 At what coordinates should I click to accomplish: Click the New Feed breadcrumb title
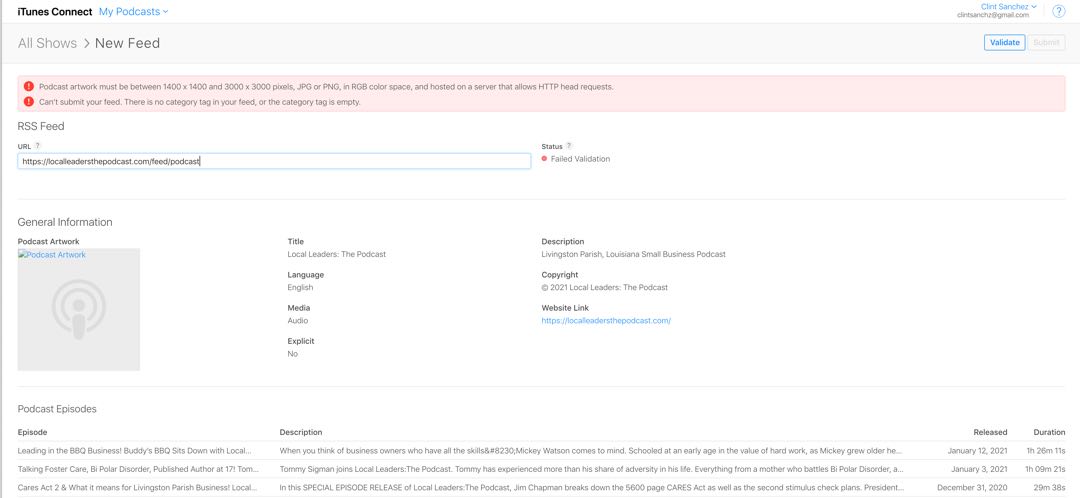pos(127,43)
